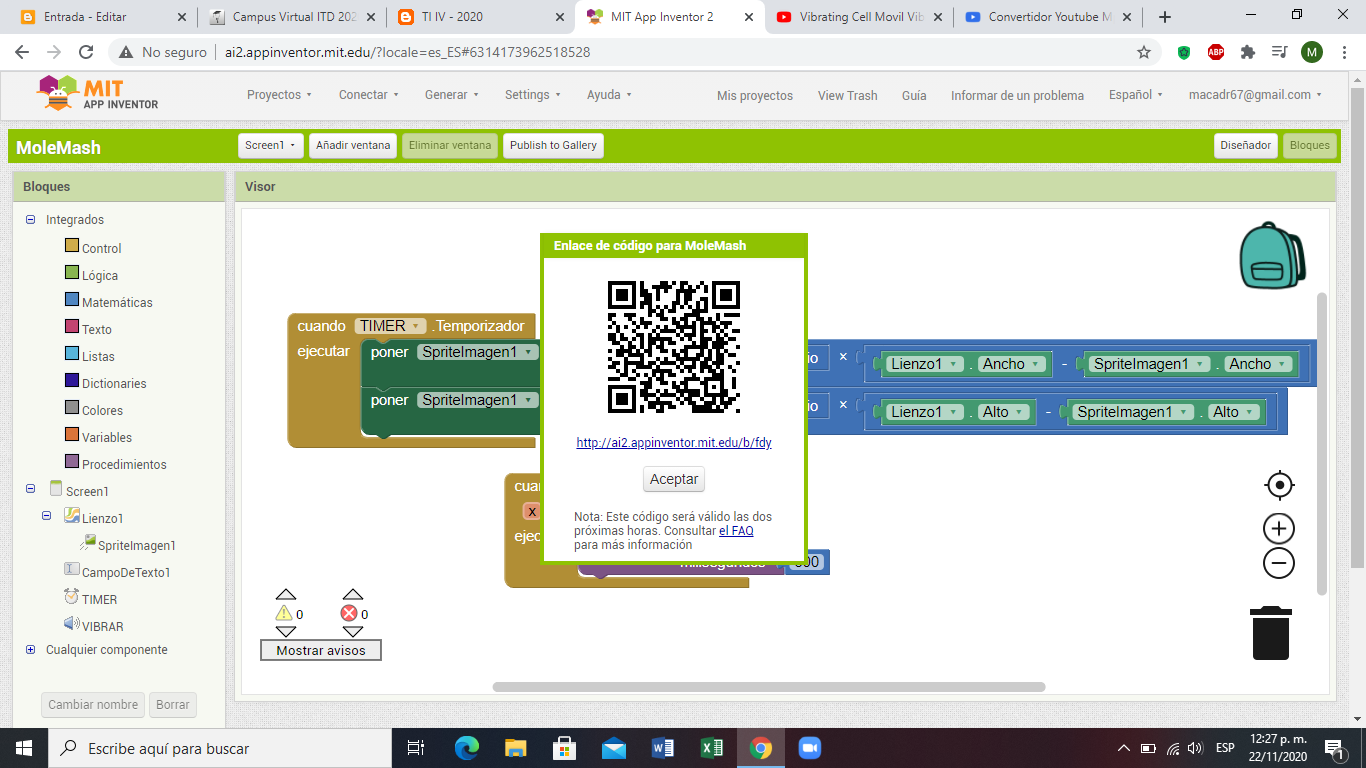Bookmark this page with star icon
Screen dimensions: 1366x768
coord(1144,52)
